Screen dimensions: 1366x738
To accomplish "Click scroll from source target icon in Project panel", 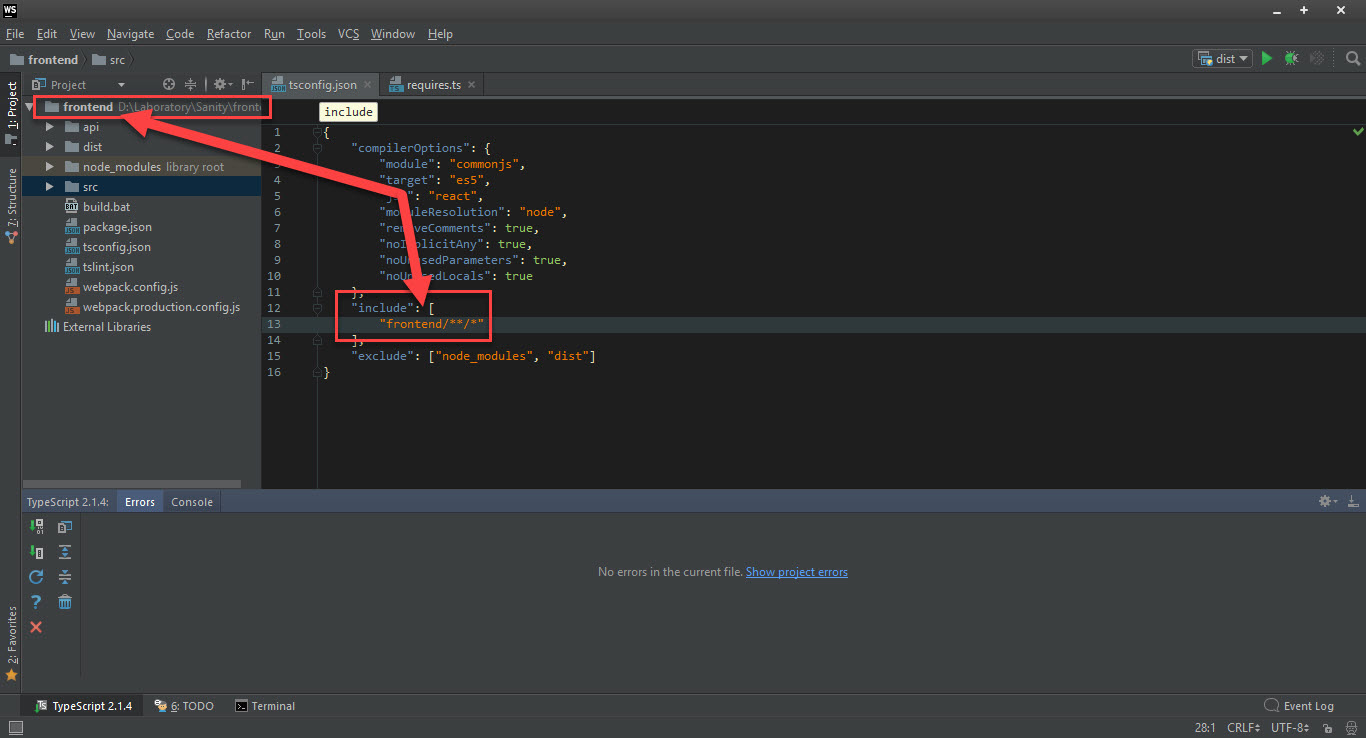I will 169,85.
